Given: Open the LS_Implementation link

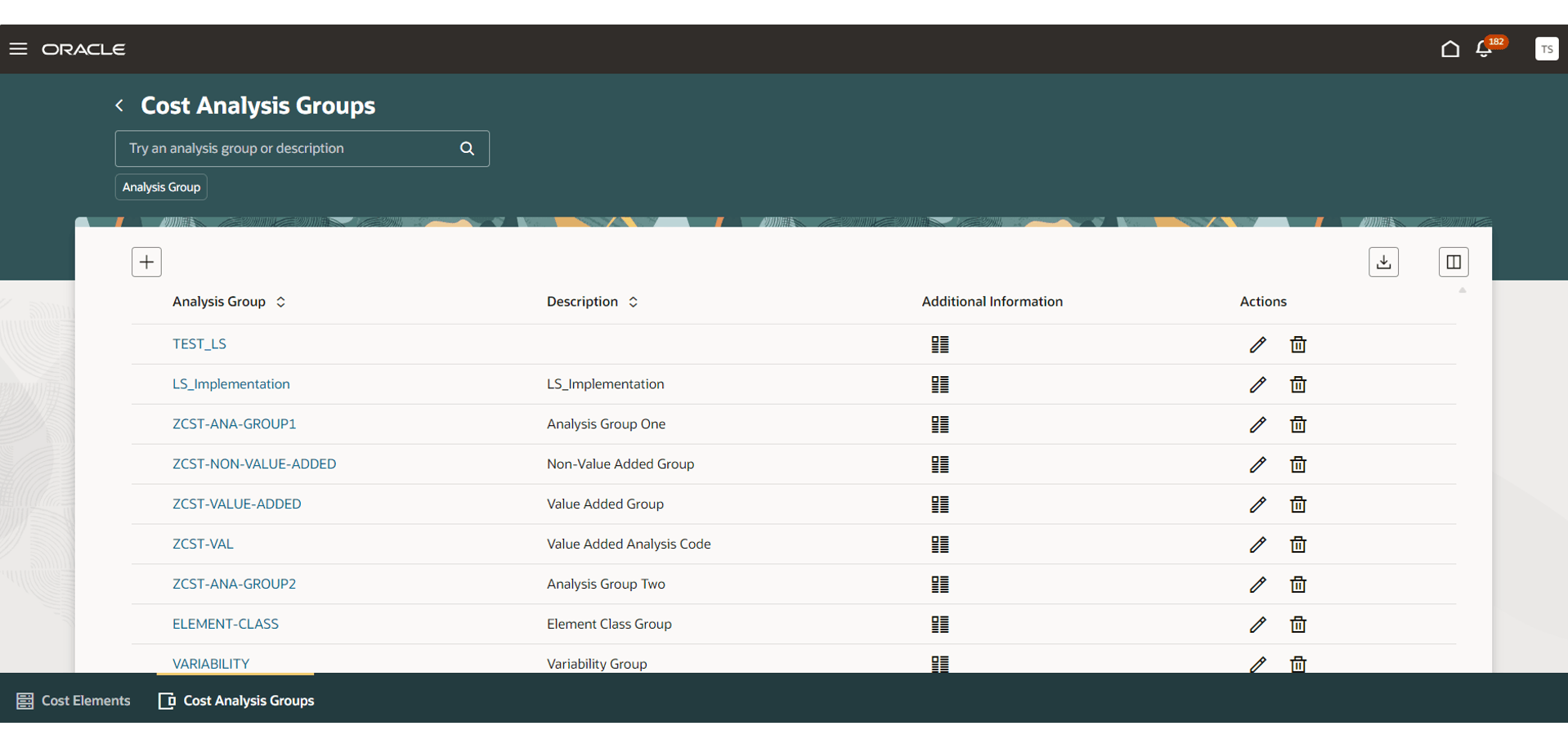Looking at the screenshot, I should pos(231,384).
